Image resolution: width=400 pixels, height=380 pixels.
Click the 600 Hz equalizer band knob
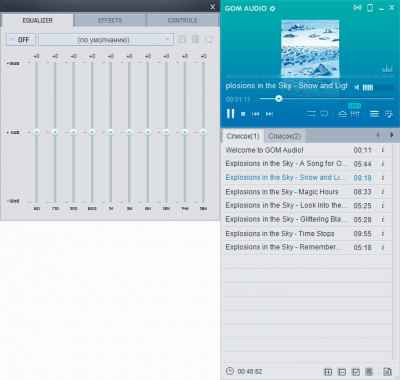(92, 132)
